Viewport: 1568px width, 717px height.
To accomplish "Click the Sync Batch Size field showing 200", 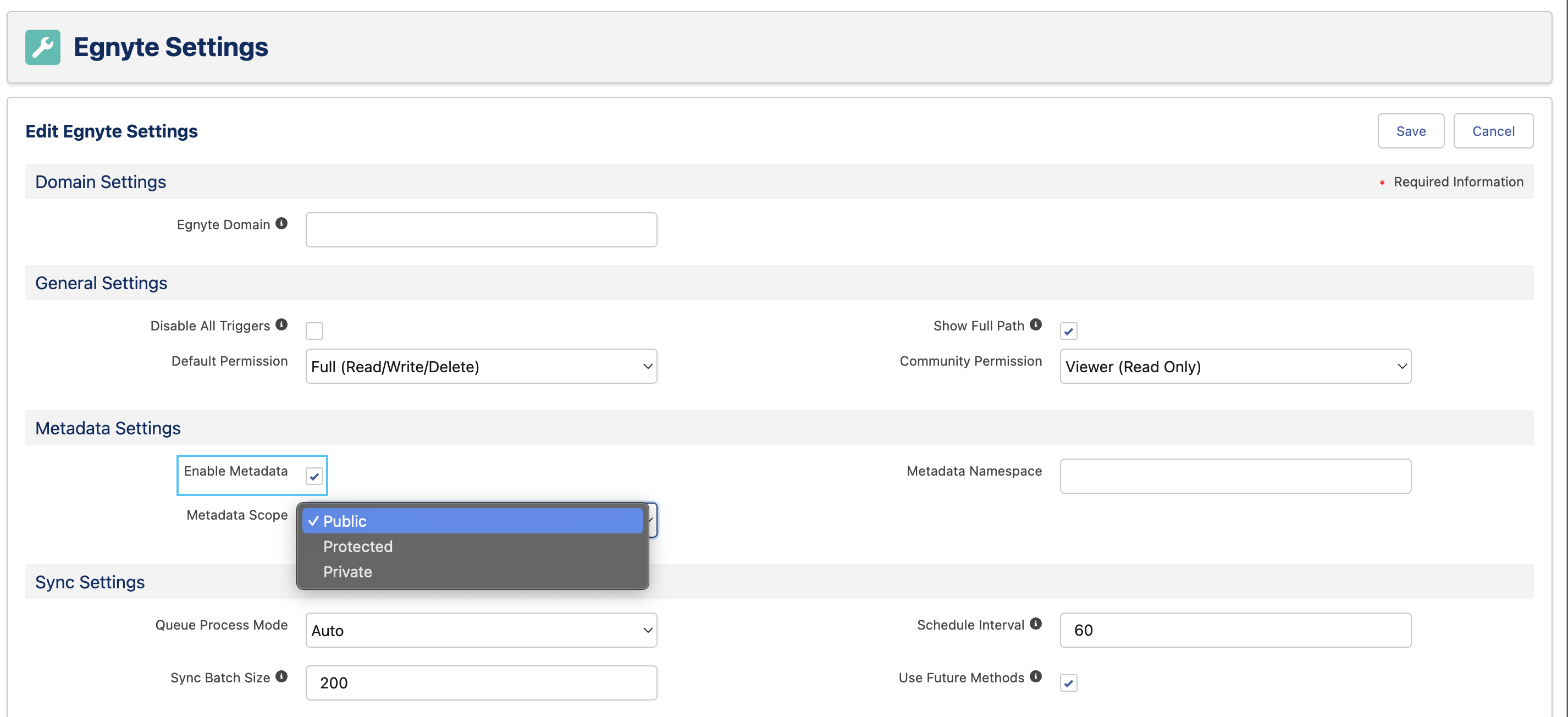I will pyautogui.click(x=481, y=683).
